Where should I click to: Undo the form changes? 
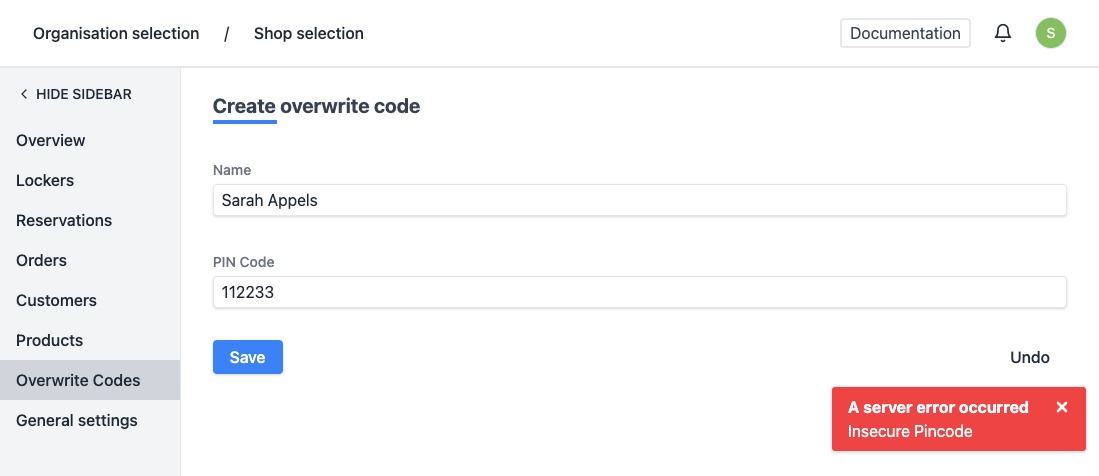[x=1029, y=357]
